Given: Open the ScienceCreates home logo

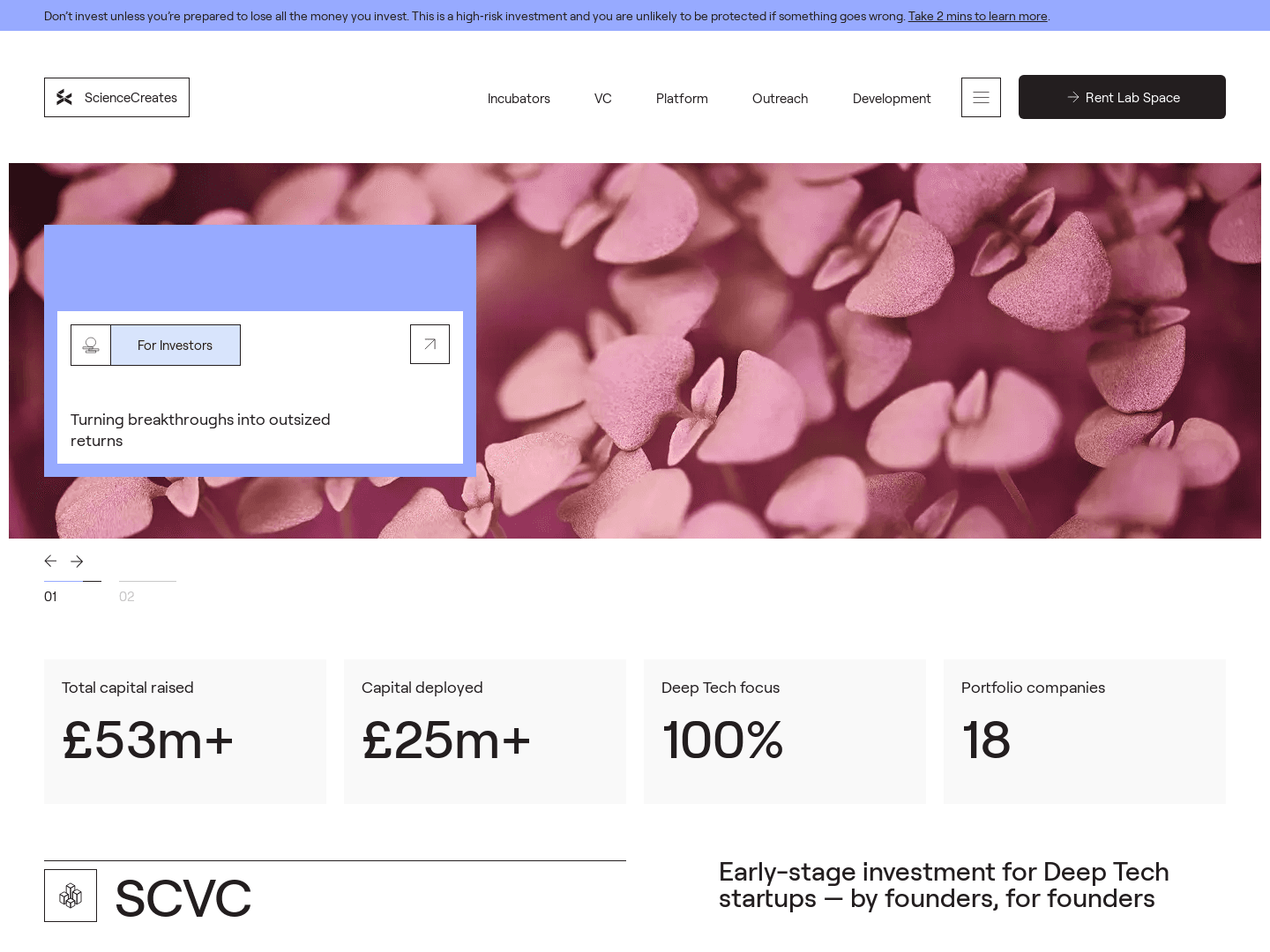Looking at the screenshot, I should pos(116,97).
